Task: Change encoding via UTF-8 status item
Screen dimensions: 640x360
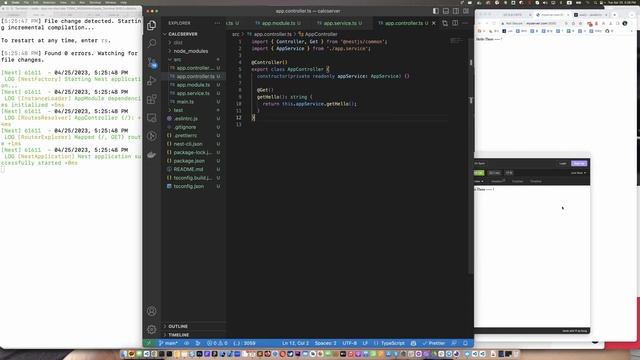Action: (x=349, y=343)
